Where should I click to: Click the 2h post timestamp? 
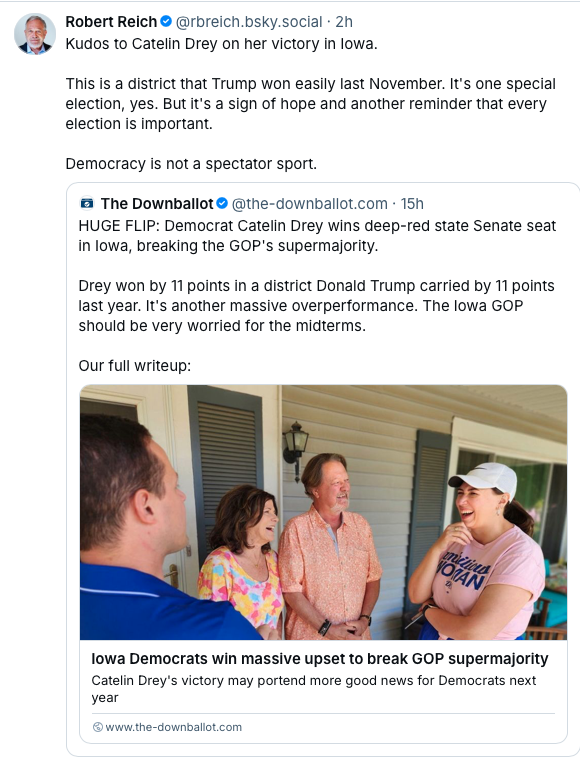tap(344, 22)
